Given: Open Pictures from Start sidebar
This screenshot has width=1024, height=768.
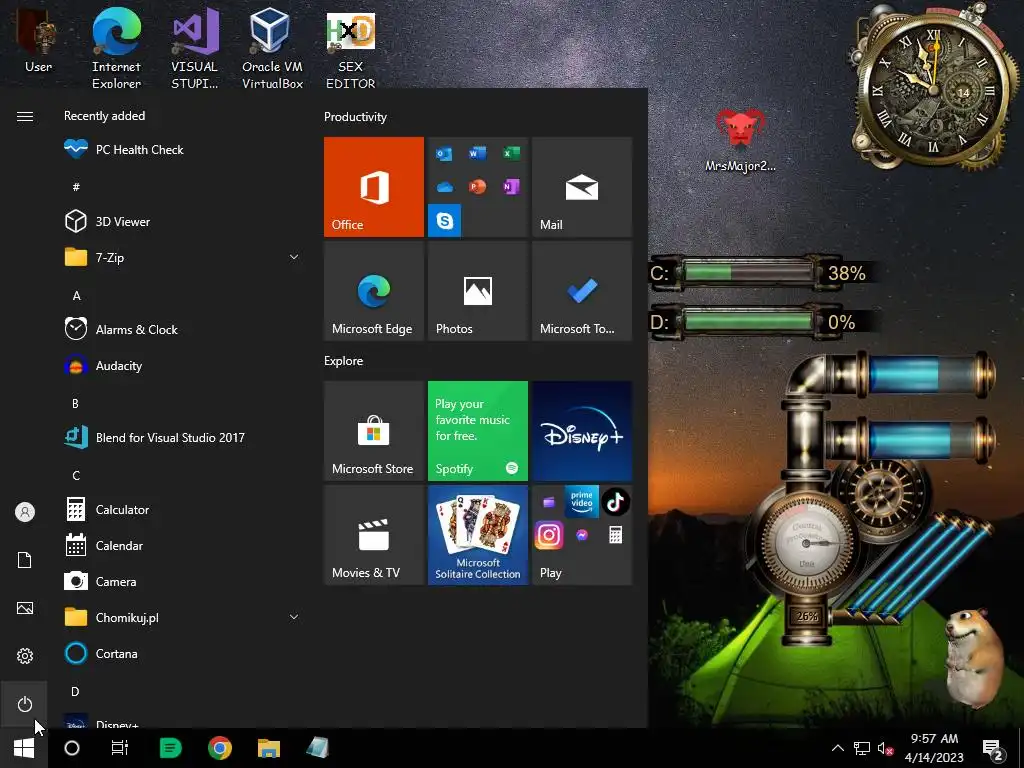Looking at the screenshot, I should (25, 608).
